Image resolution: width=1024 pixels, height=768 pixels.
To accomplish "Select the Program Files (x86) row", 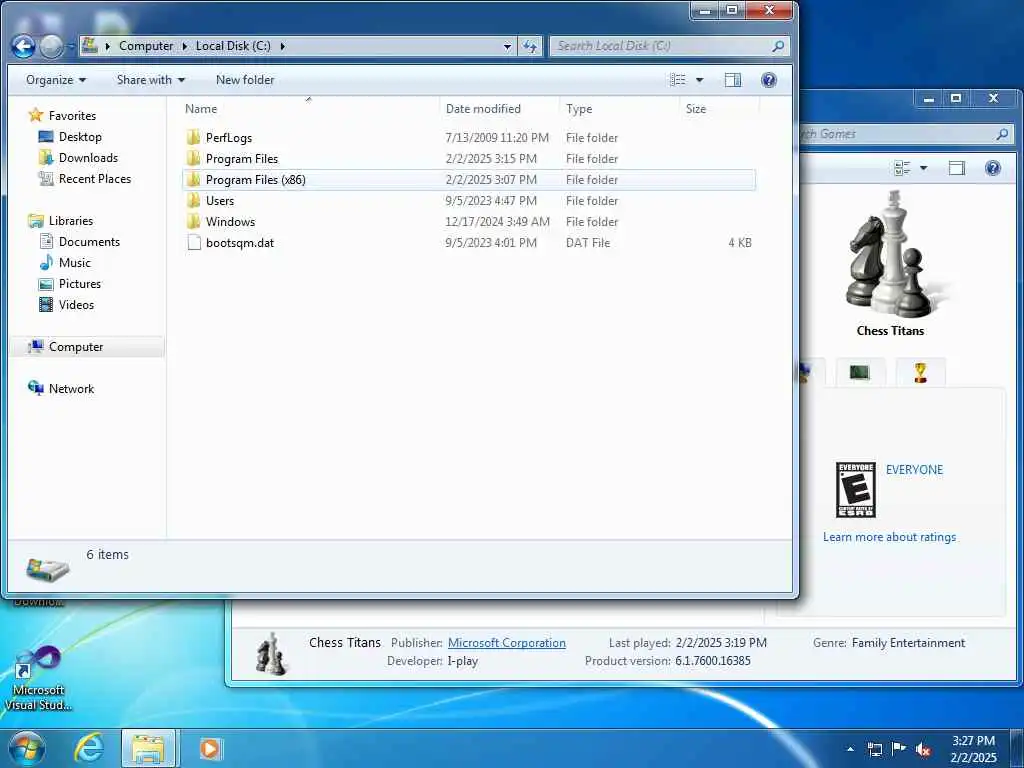I will 469,180.
